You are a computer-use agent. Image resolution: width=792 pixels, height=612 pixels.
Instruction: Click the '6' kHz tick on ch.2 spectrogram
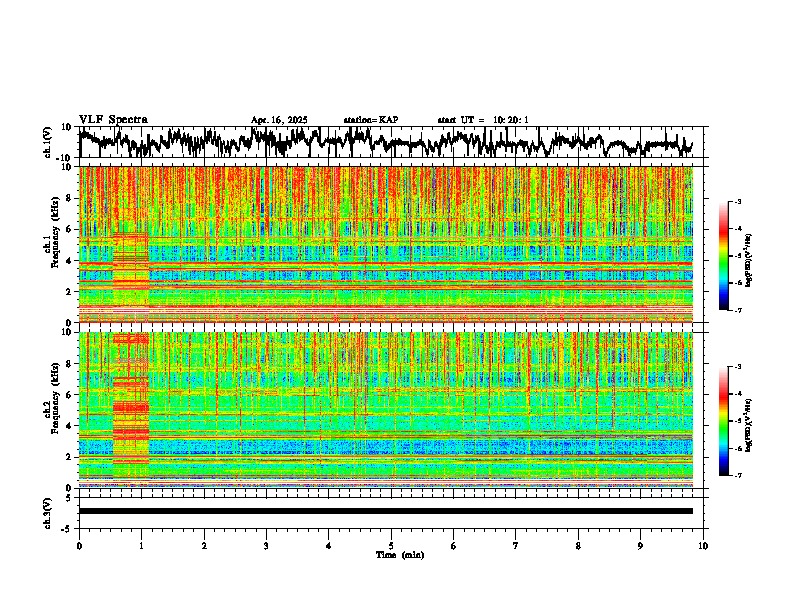pos(70,394)
